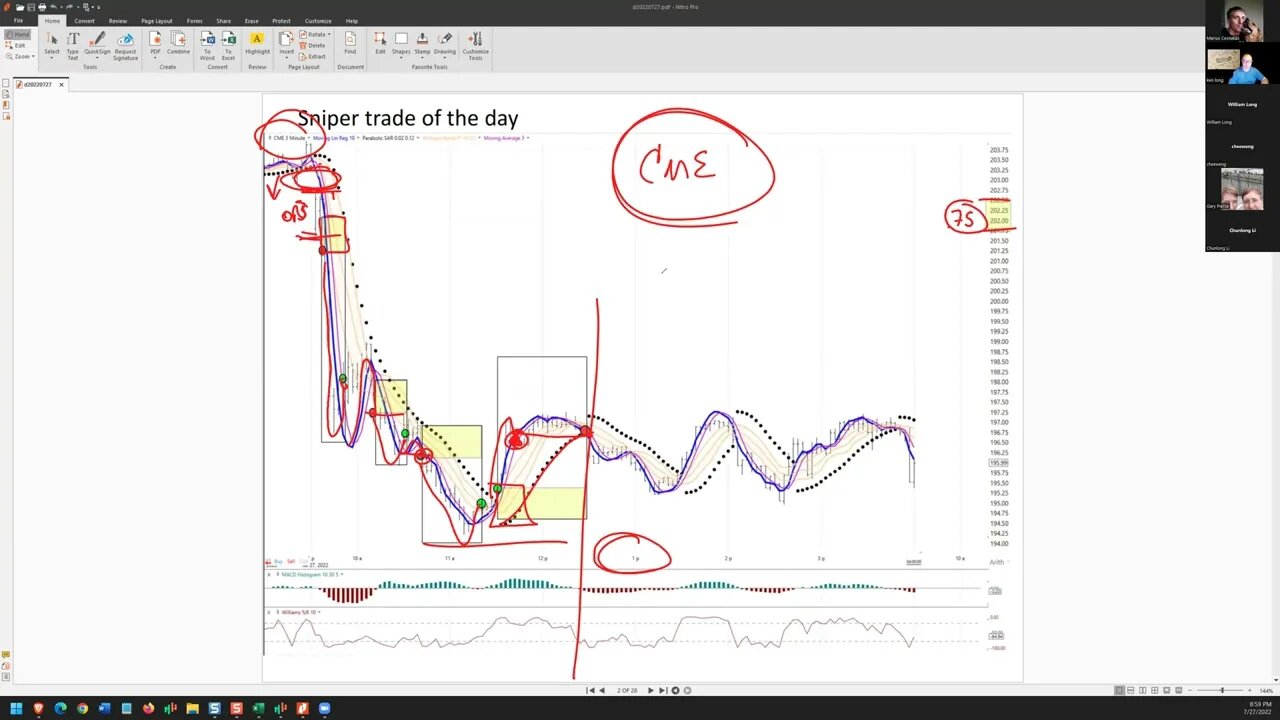Viewport: 1280px width, 720px height.
Task: Go to the first page
Action: (590, 690)
